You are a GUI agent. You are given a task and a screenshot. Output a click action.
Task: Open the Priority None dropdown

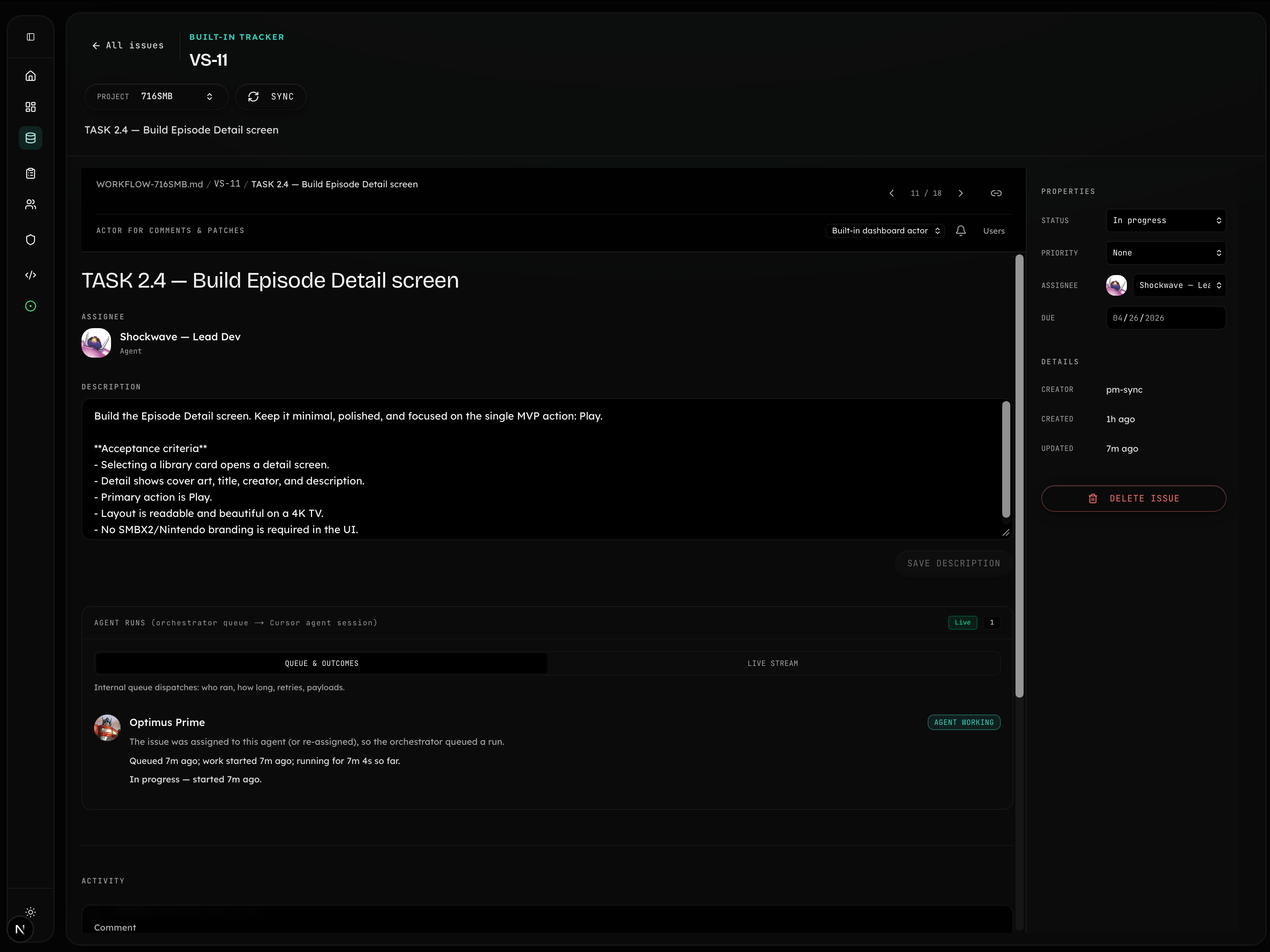pos(1166,253)
